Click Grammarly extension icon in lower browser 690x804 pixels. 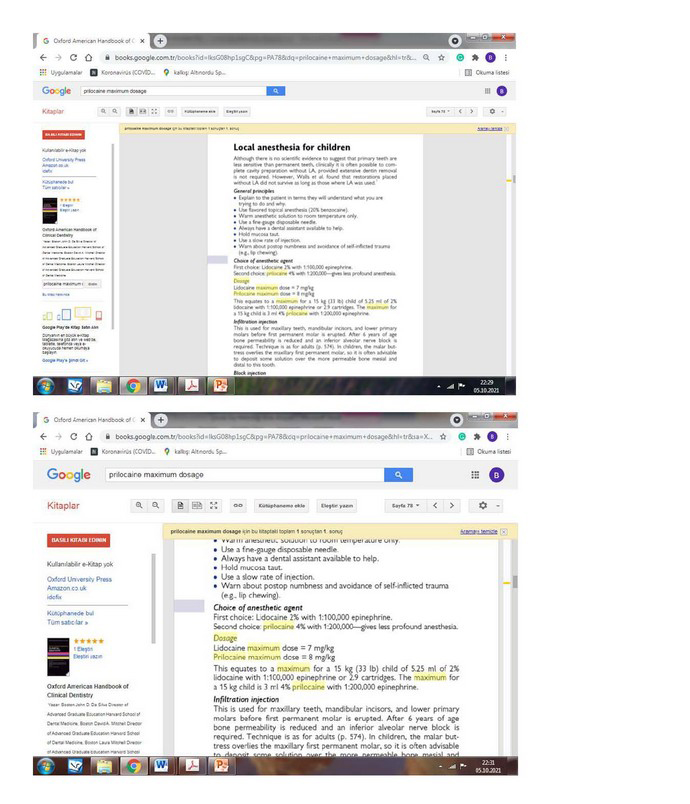coord(462,436)
